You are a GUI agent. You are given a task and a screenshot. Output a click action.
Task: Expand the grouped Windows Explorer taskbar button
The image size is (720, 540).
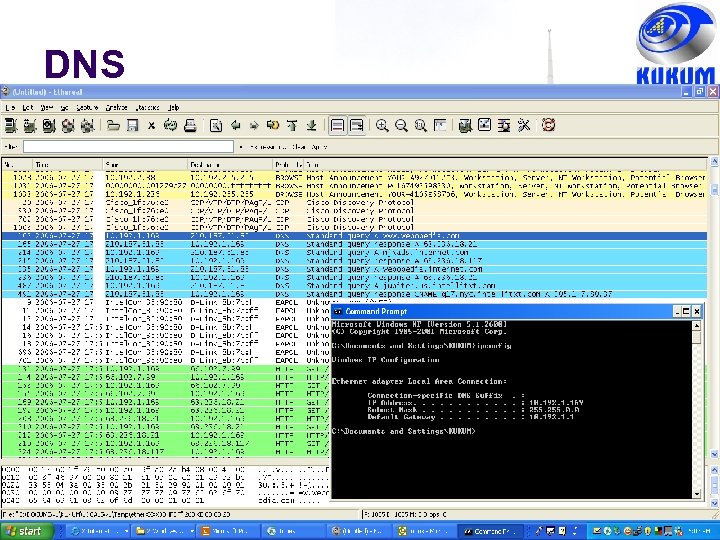click(x=192, y=531)
